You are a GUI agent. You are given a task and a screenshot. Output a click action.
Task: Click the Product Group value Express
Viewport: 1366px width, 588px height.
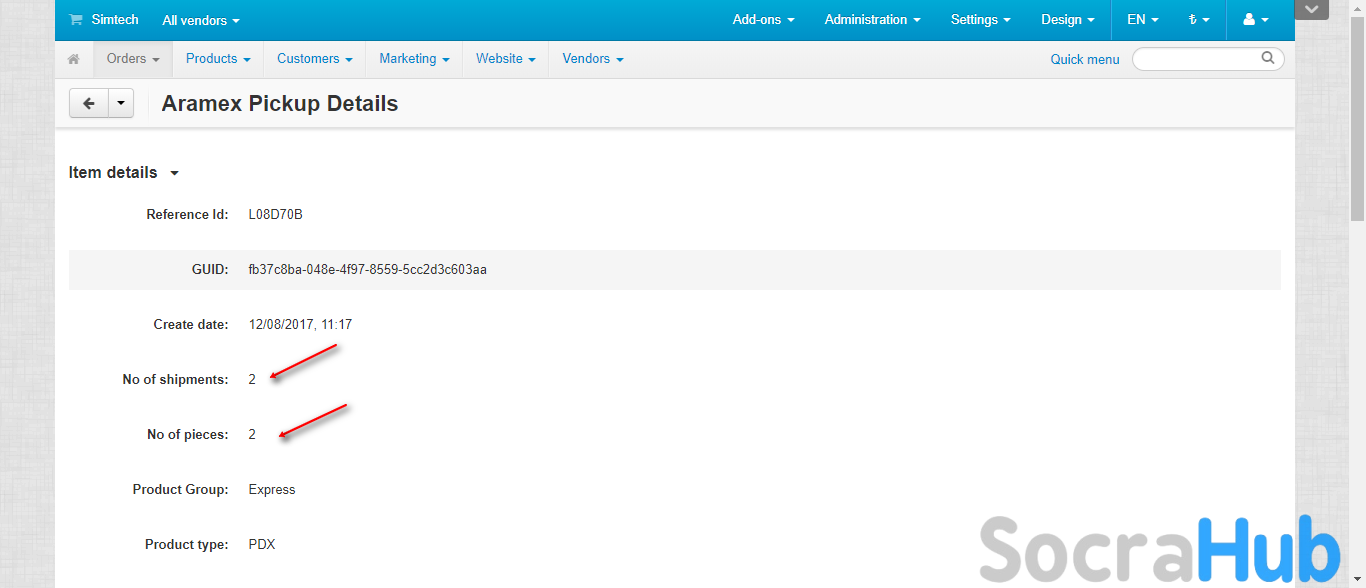(272, 489)
